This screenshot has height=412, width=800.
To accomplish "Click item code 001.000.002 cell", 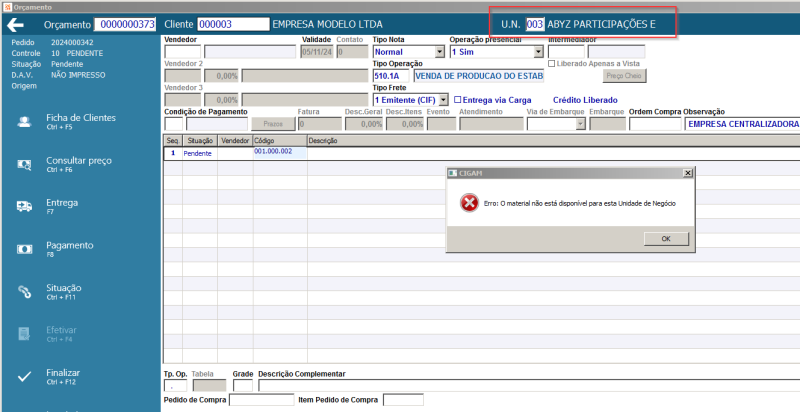I will pos(280,153).
